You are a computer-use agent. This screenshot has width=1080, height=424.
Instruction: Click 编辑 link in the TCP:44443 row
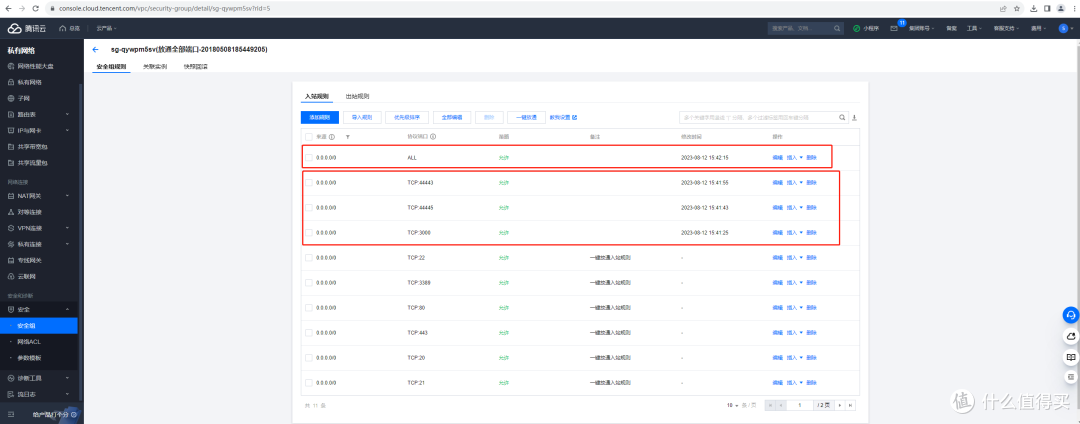777,182
